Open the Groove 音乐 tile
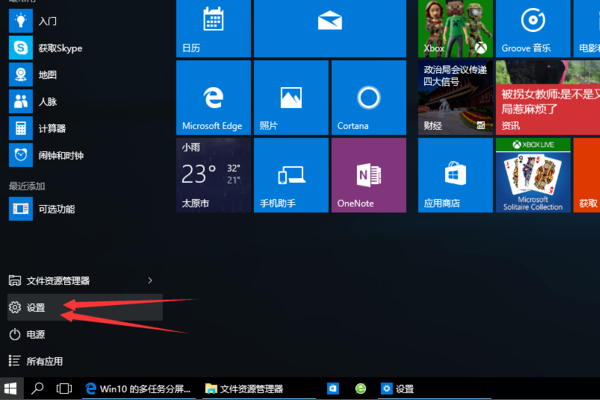Image resolution: width=600 pixels, height=400 pixels. (x=533, y=28)
